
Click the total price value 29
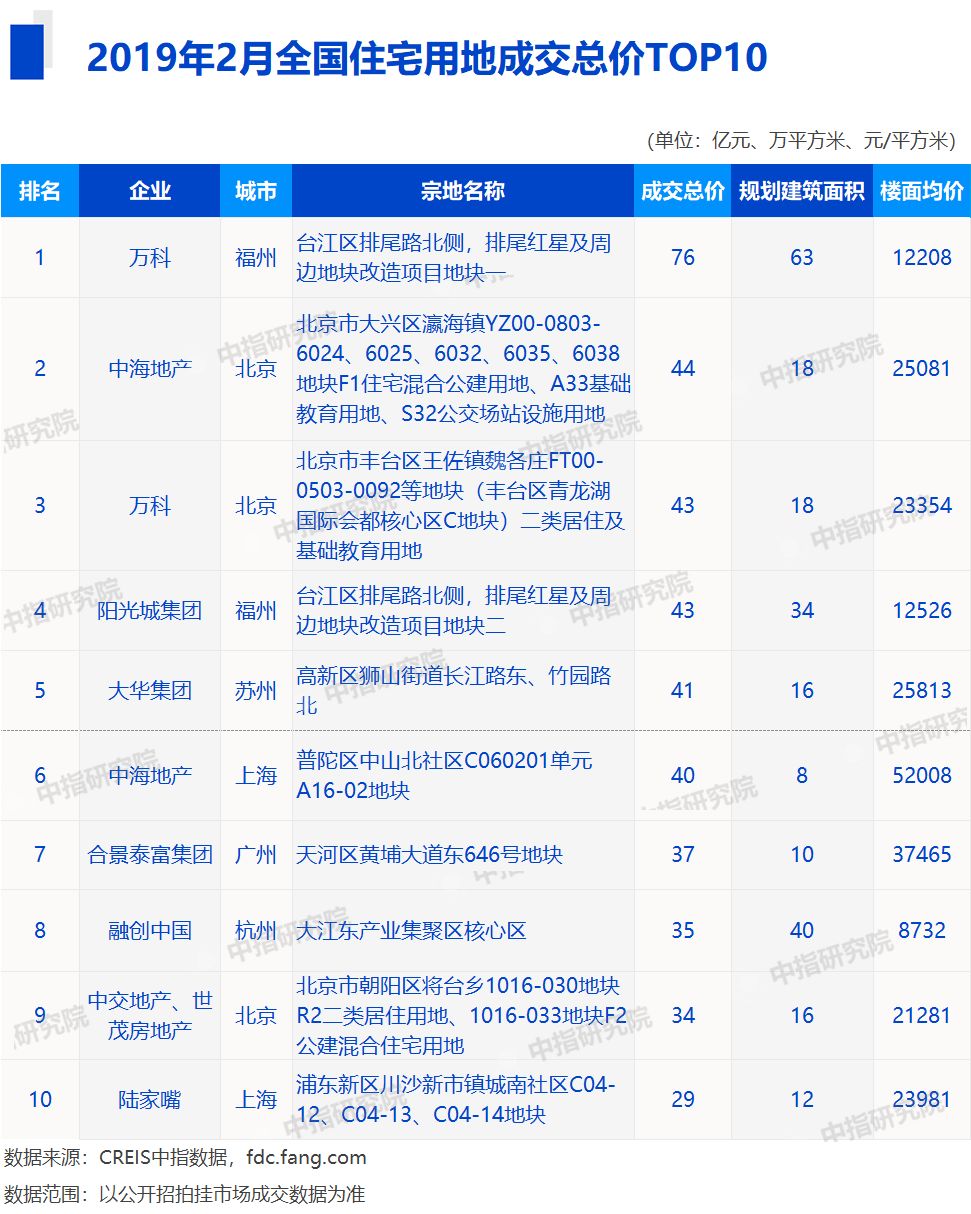[683, 1100]
